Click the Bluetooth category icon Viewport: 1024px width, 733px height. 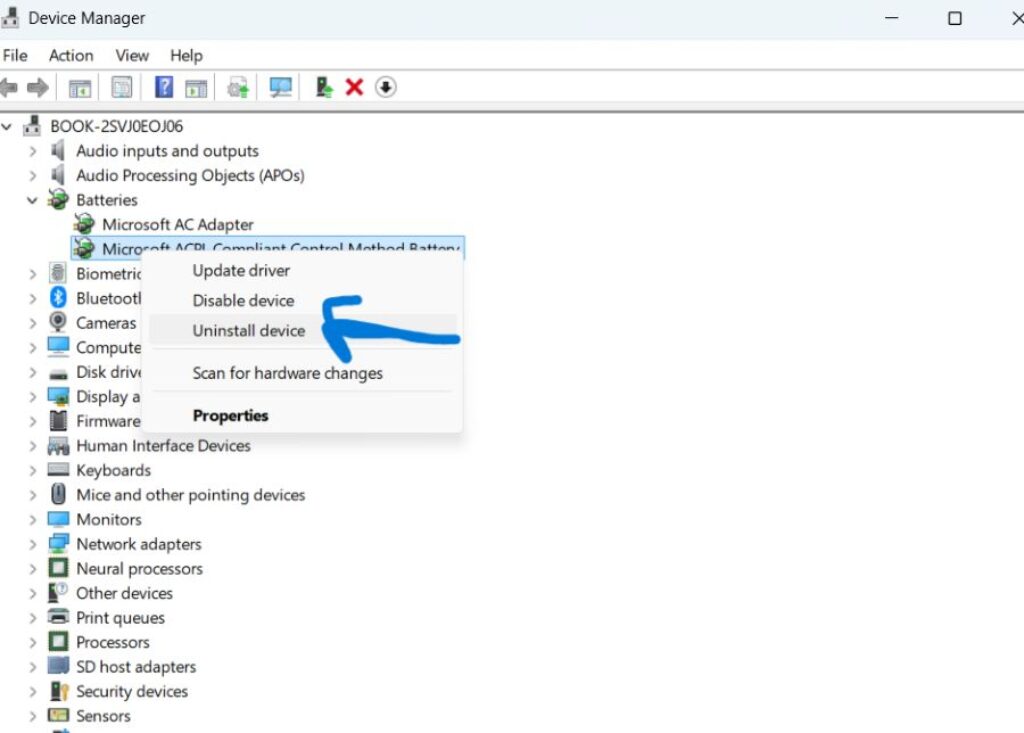coord(58,297)
